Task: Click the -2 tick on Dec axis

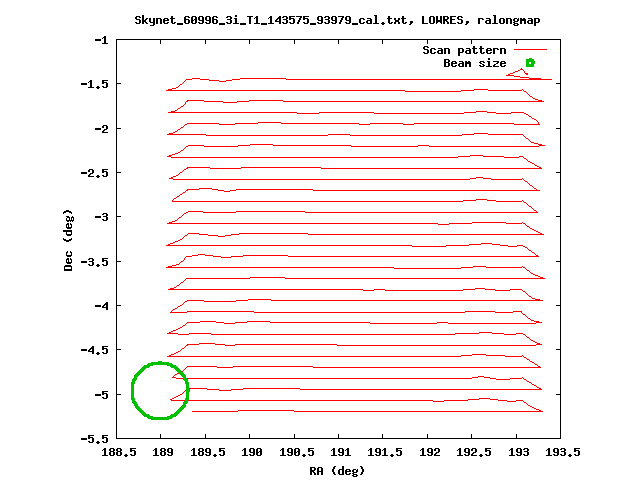Action: point(100,129)
